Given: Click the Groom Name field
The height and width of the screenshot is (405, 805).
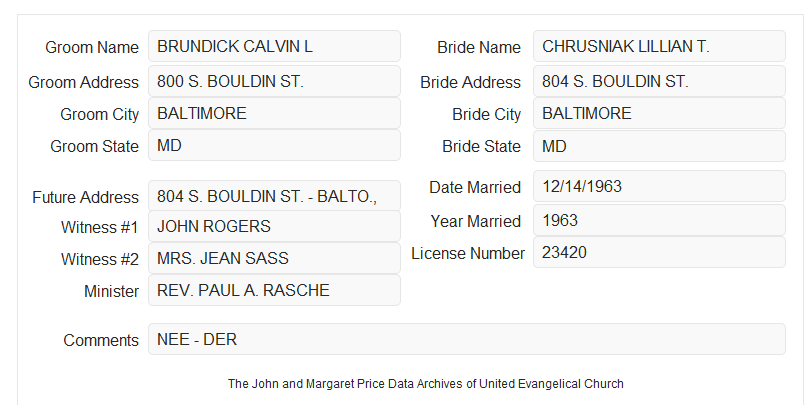Looking at the screenshot, I should click(274, 46).
